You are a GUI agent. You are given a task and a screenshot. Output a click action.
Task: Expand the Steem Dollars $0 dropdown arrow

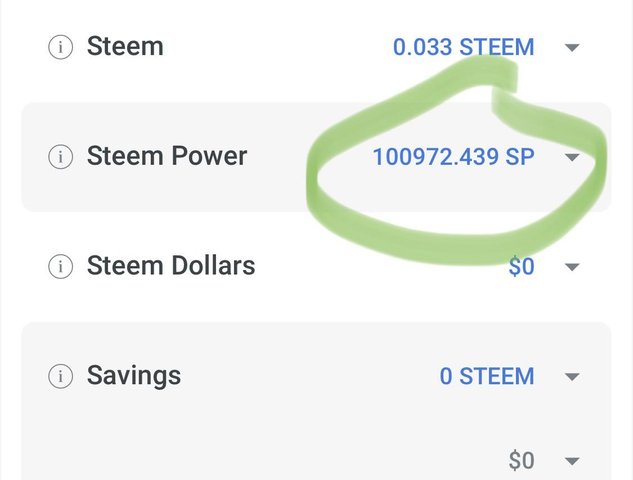point(572,268)
